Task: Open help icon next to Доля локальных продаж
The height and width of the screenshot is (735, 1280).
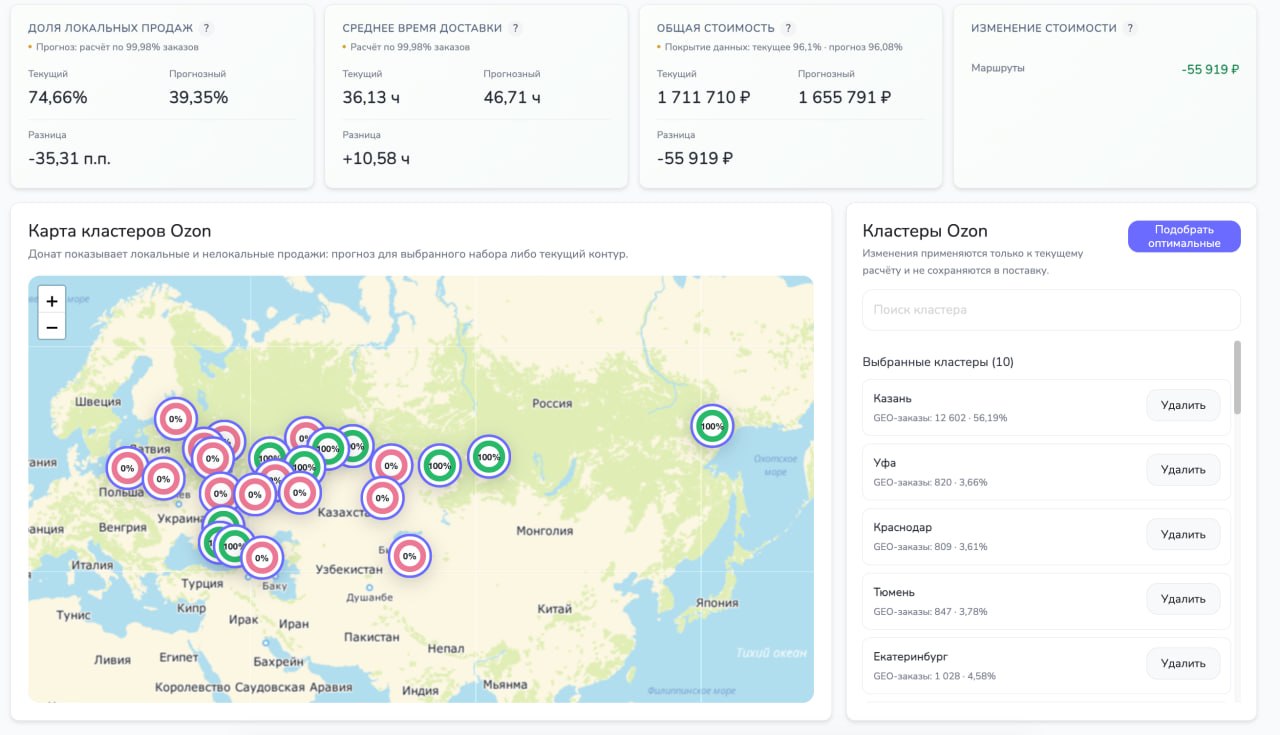Action: pos(206,28)
